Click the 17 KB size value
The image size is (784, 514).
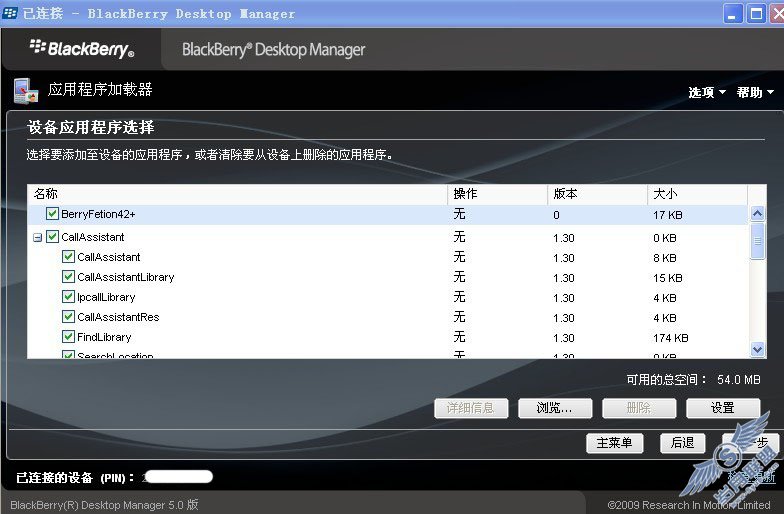point(668,215)
